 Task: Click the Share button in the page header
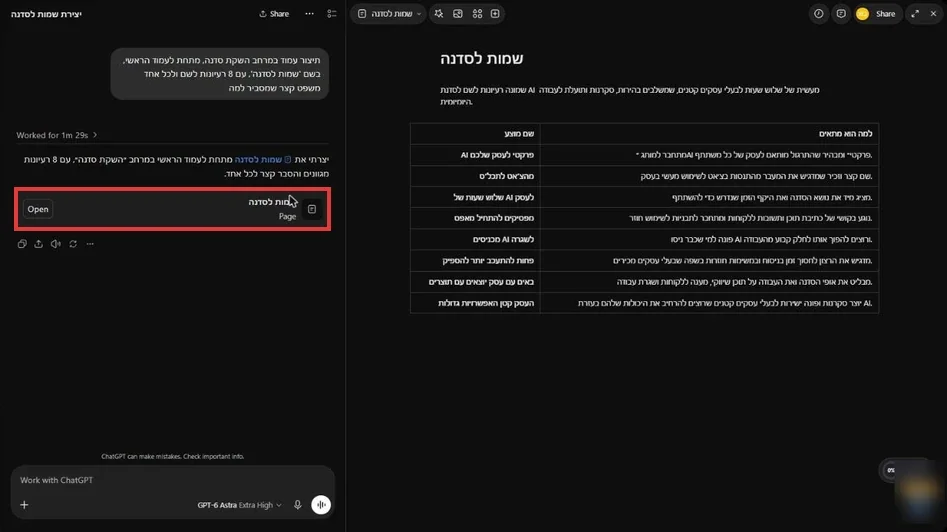[x=885, y=13]
